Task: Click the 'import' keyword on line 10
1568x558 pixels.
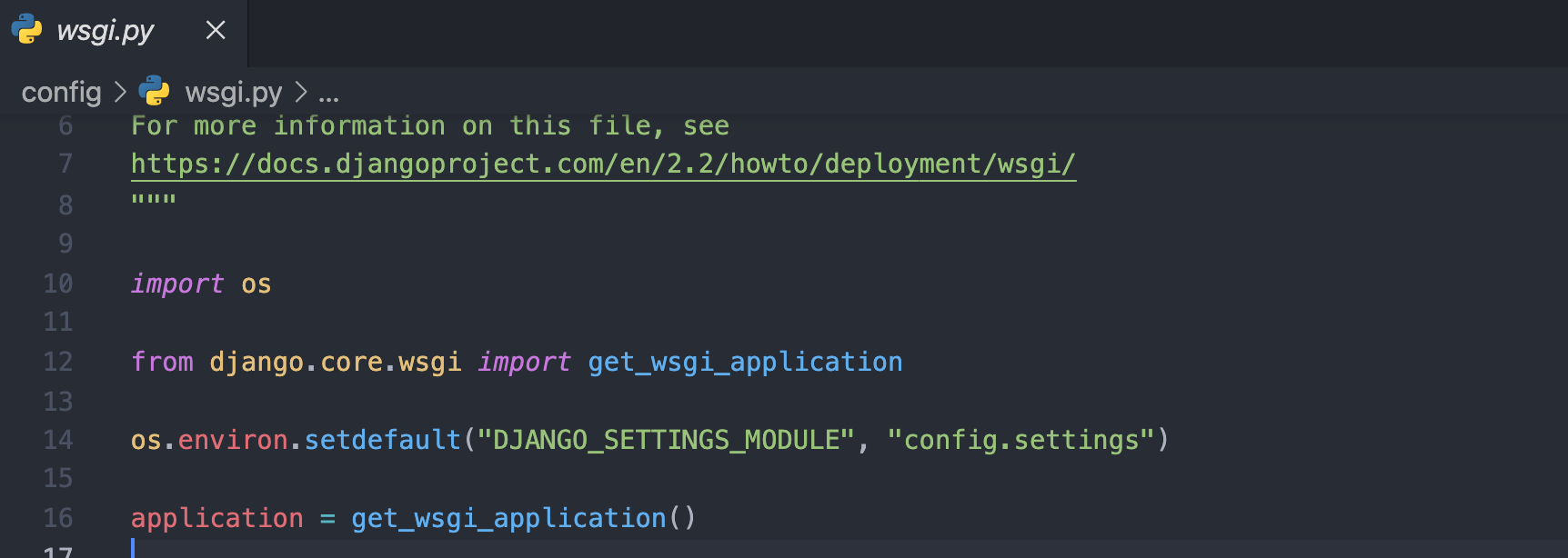Action: (x=177, y=284)
